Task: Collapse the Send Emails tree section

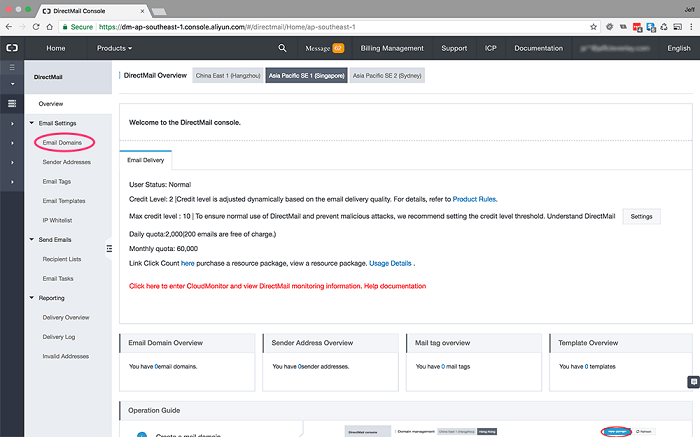Action: [32, 239]
